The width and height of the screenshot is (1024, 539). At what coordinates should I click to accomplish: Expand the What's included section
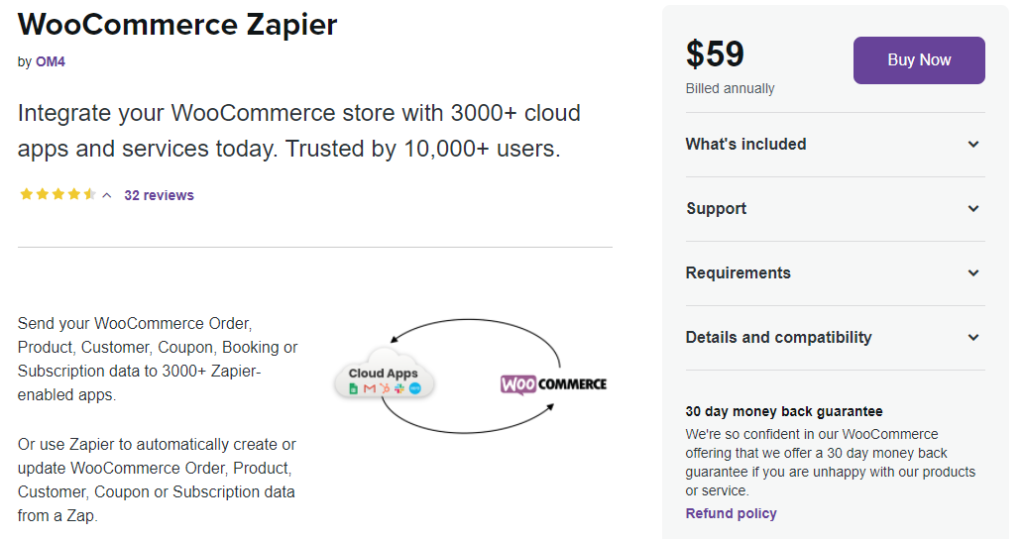[835, 144]
